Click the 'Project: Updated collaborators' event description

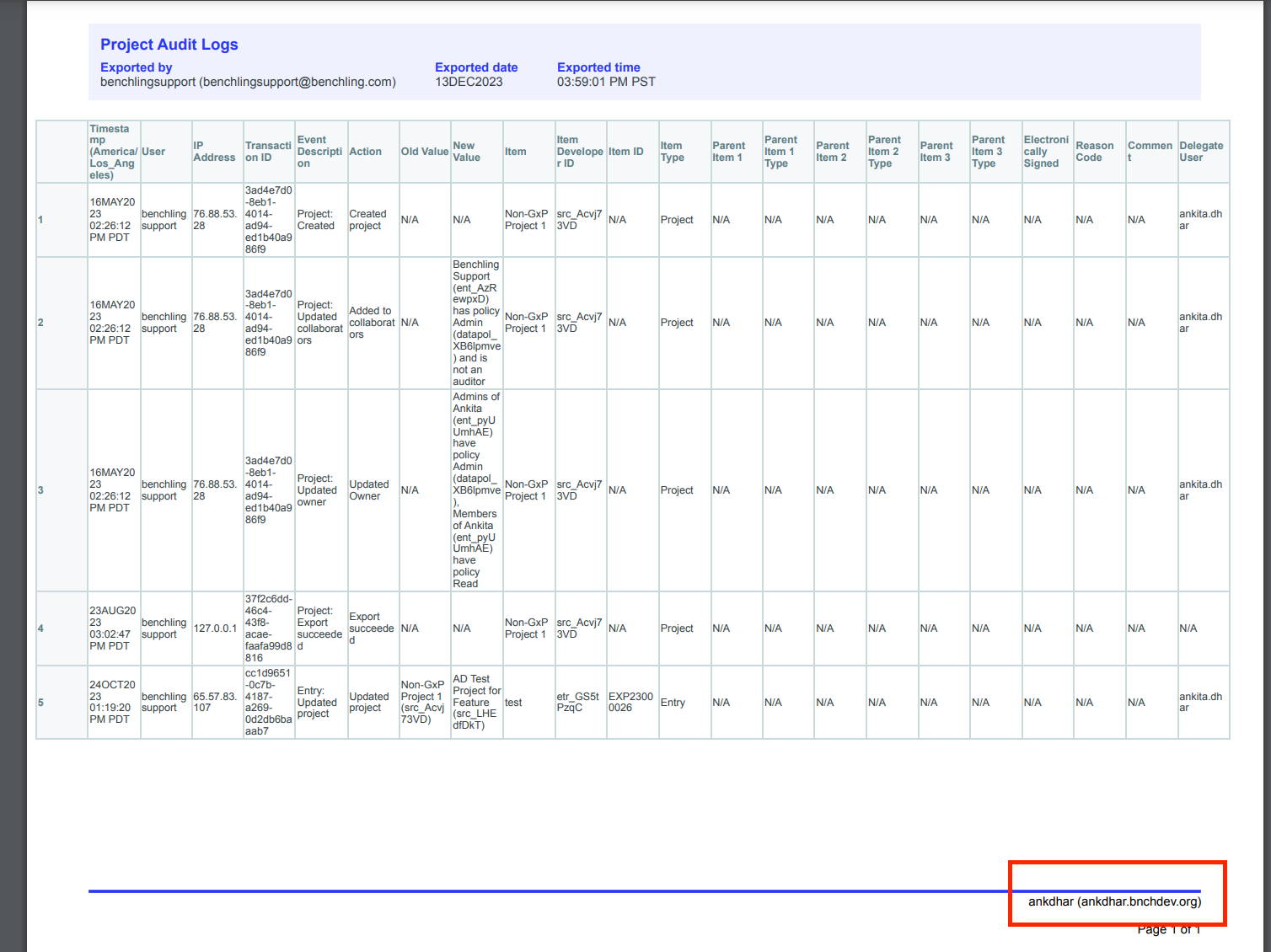321,323
